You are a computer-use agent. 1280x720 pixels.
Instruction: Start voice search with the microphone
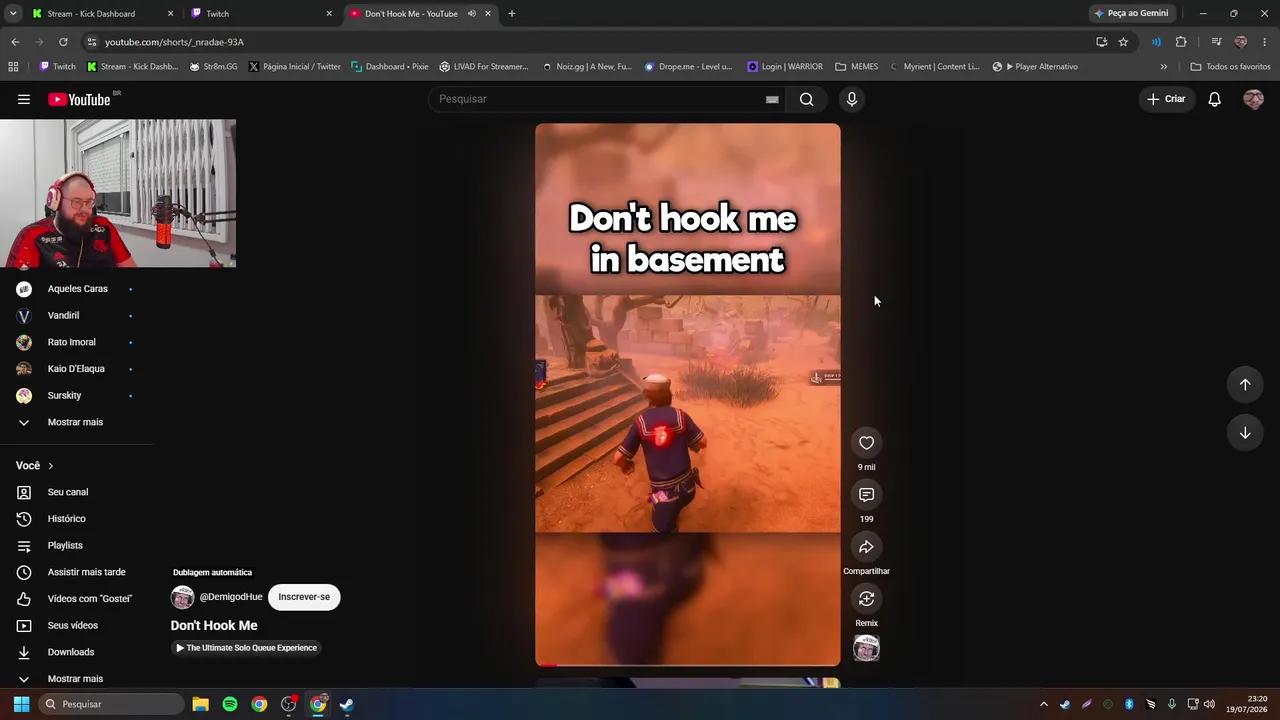(x=852, y=99)
